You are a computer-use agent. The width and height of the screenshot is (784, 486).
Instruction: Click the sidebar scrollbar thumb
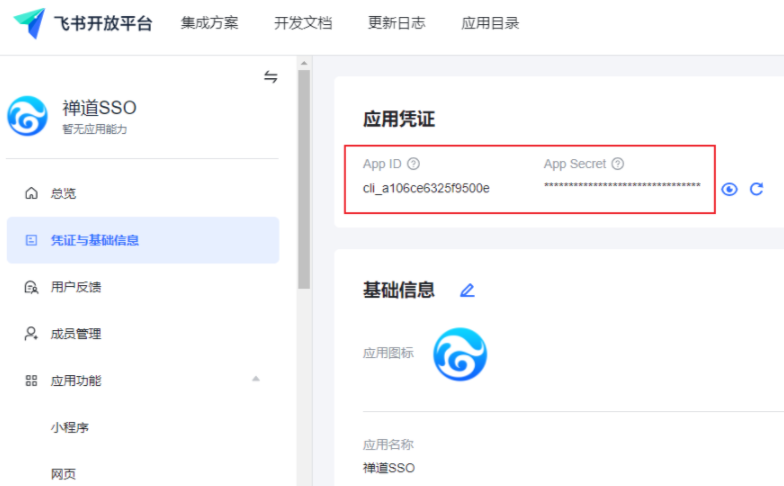tap(304, 179)
